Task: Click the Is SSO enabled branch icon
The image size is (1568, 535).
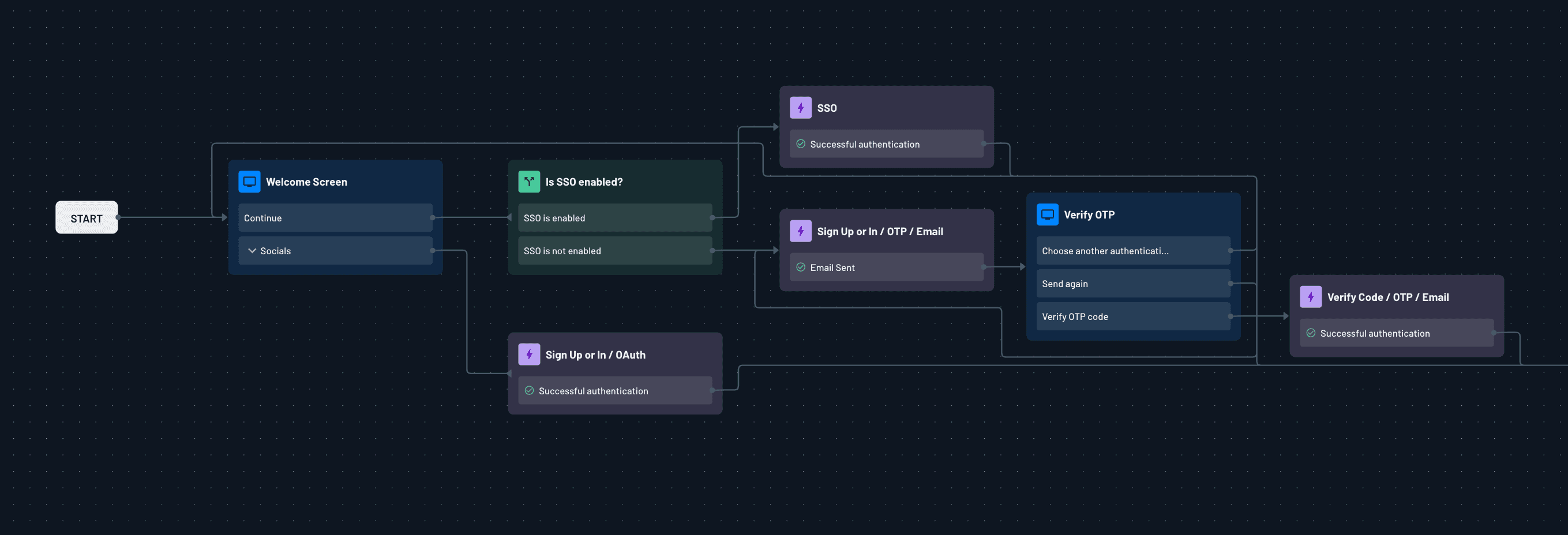Action: point(528,182)
